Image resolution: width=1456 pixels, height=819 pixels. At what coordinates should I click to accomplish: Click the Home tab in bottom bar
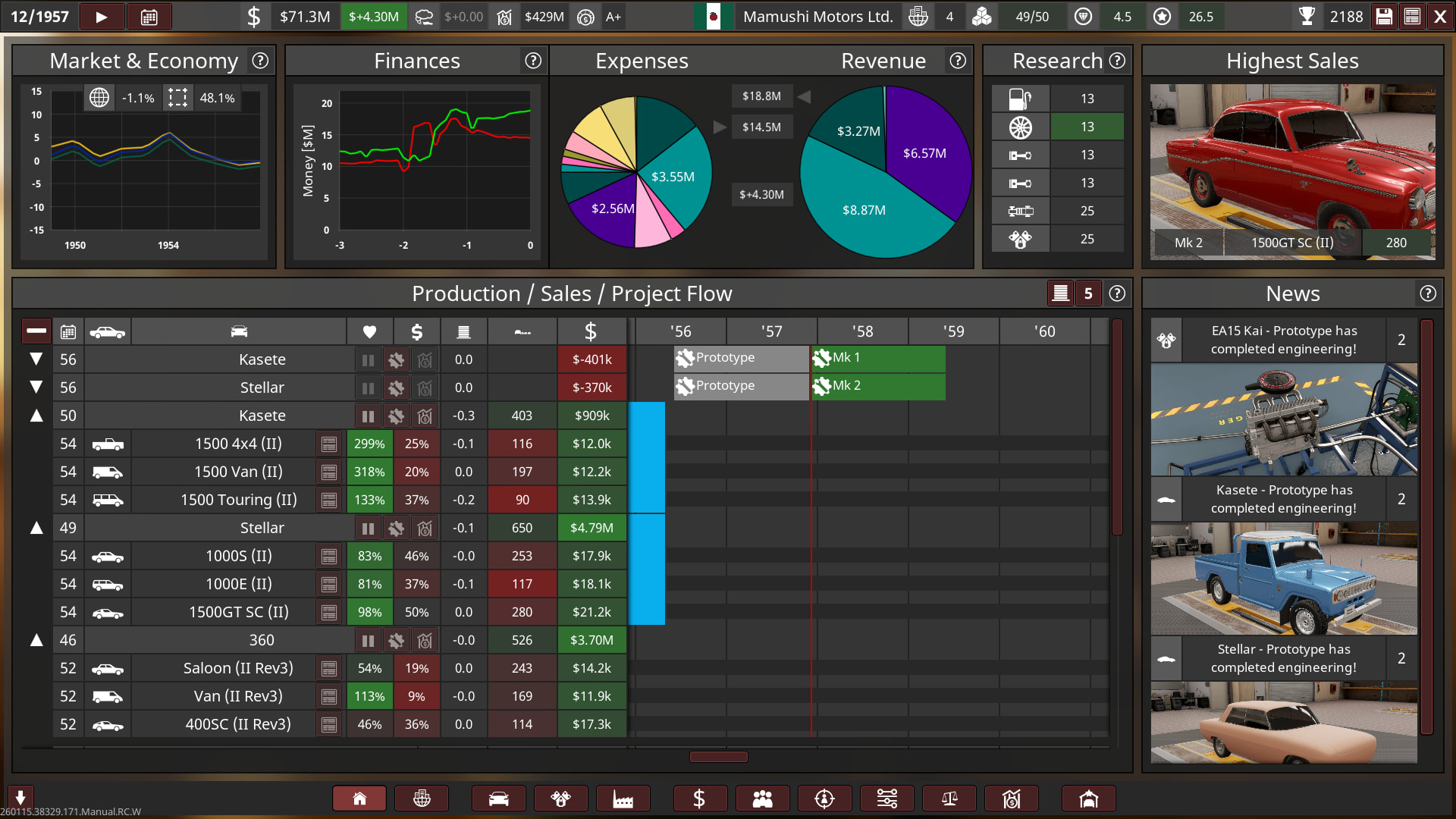359,799
